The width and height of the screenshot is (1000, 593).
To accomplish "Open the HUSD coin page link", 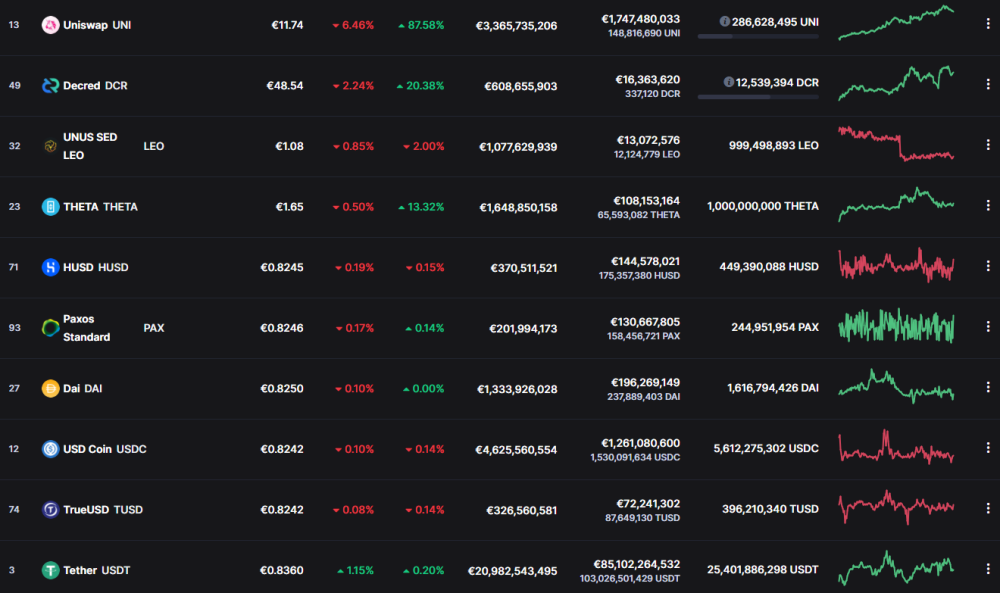I will (x=96, y=267).
